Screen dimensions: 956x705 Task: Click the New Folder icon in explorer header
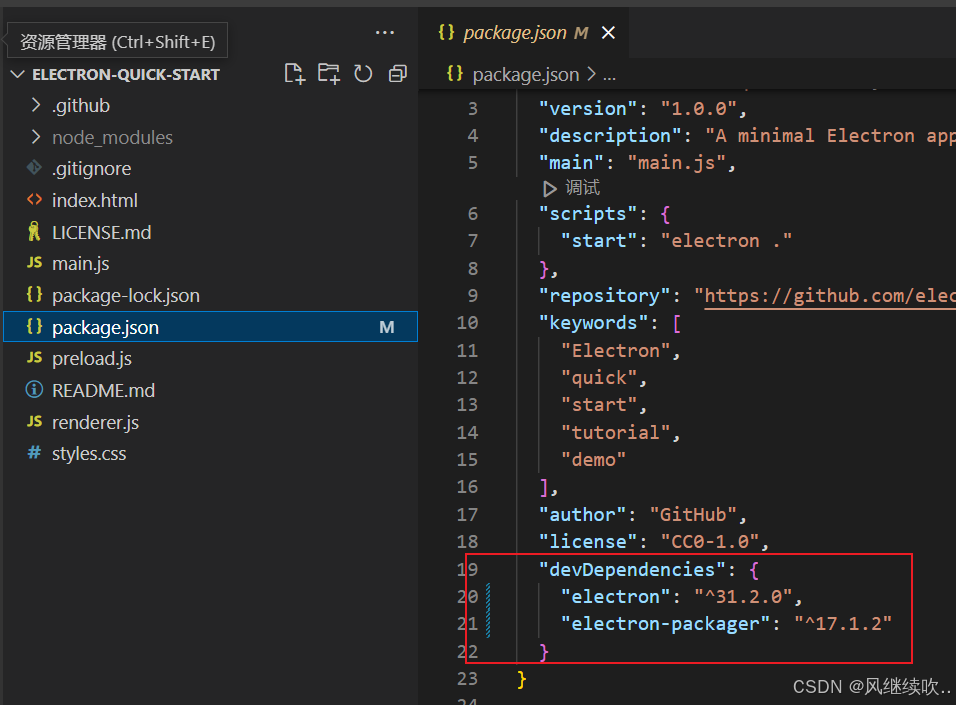tap(328, 73)
